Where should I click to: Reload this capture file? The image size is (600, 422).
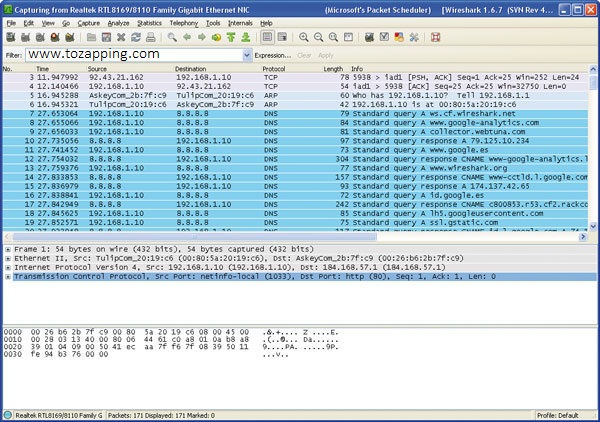click(136, 37)
